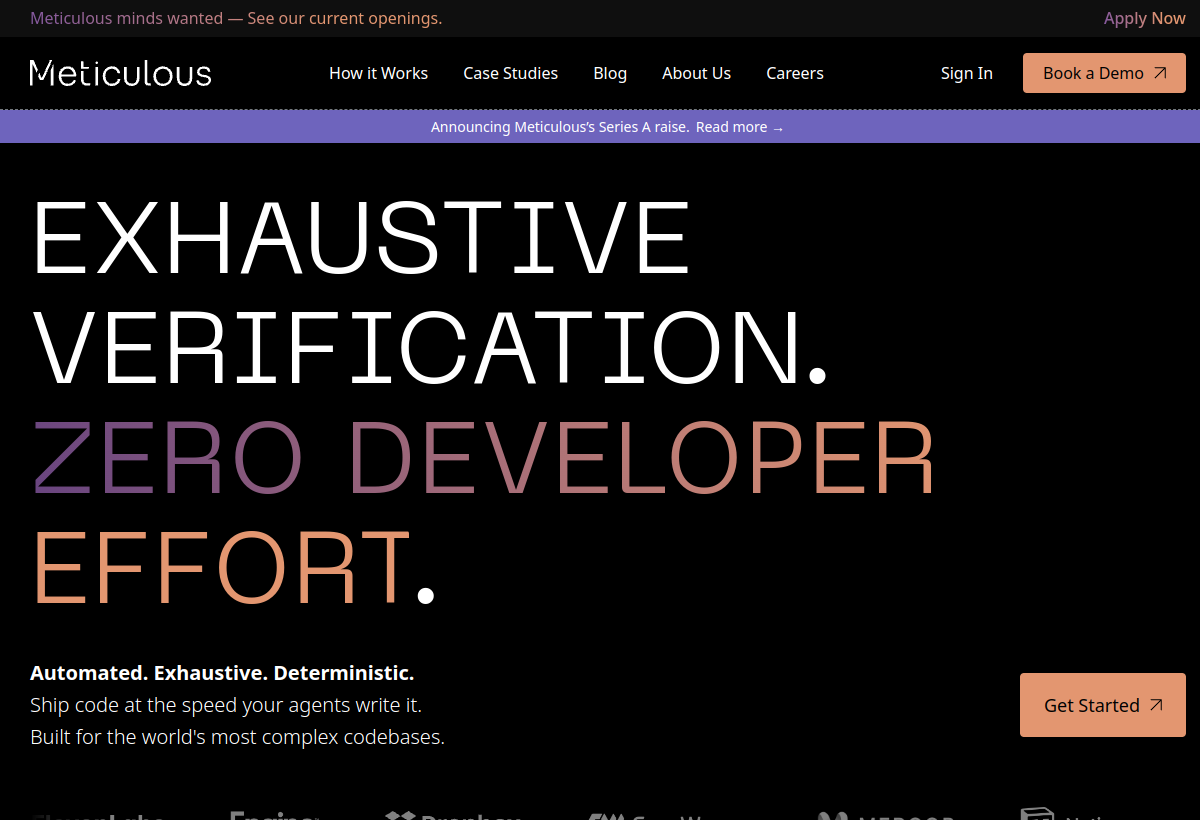Click the 'EXHAUSTIVE VERIFICATION.' headline
This screenshot has width=1200, height=820.
pyautogui.click(x=430, y=292)
